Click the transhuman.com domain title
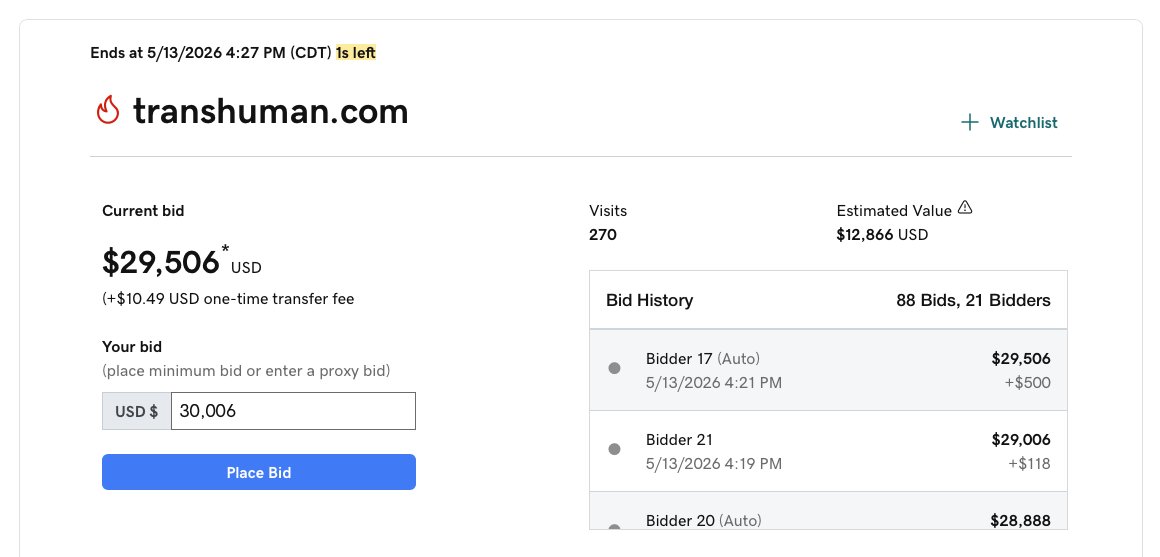Screen dimensions: 1160x557 pyautogui.click(x=271, y=111)
